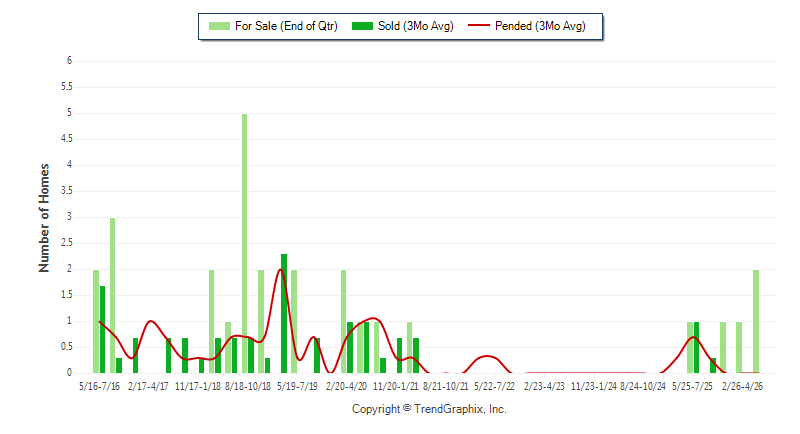
Task: Click the 5/16-7/16 x-axis label
Action: tap(99, 386)
